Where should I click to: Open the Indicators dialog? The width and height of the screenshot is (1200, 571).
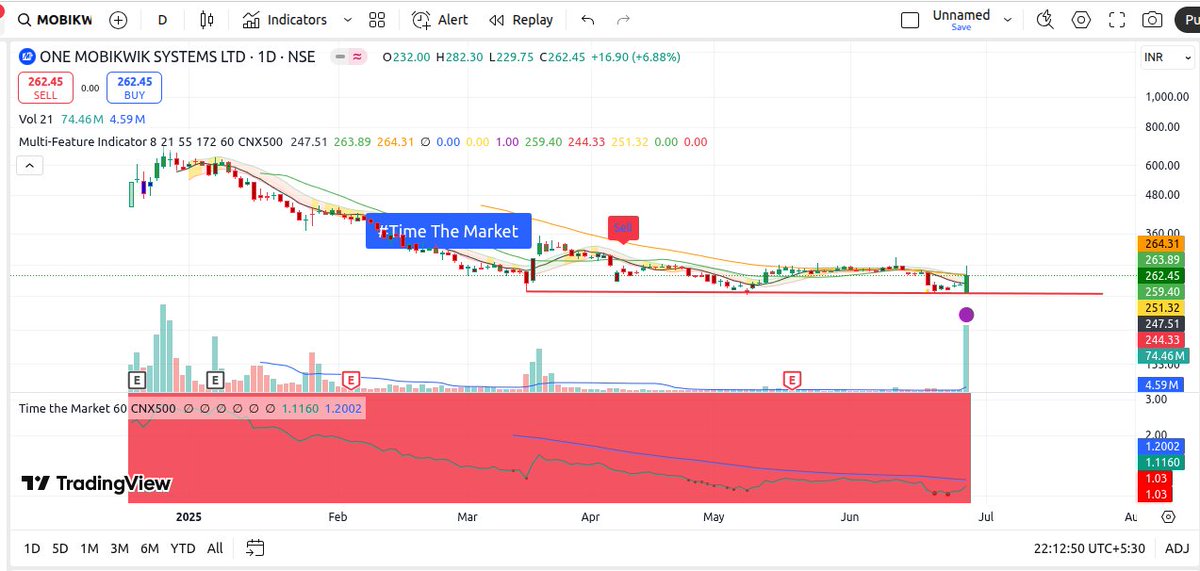pos(285,20)
